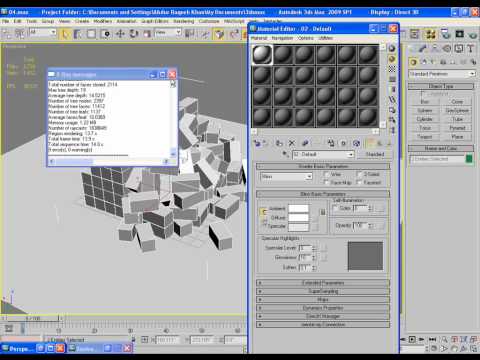Toggle Backlight icon in Material Editor
480x360 pixels.
point(392,59)
